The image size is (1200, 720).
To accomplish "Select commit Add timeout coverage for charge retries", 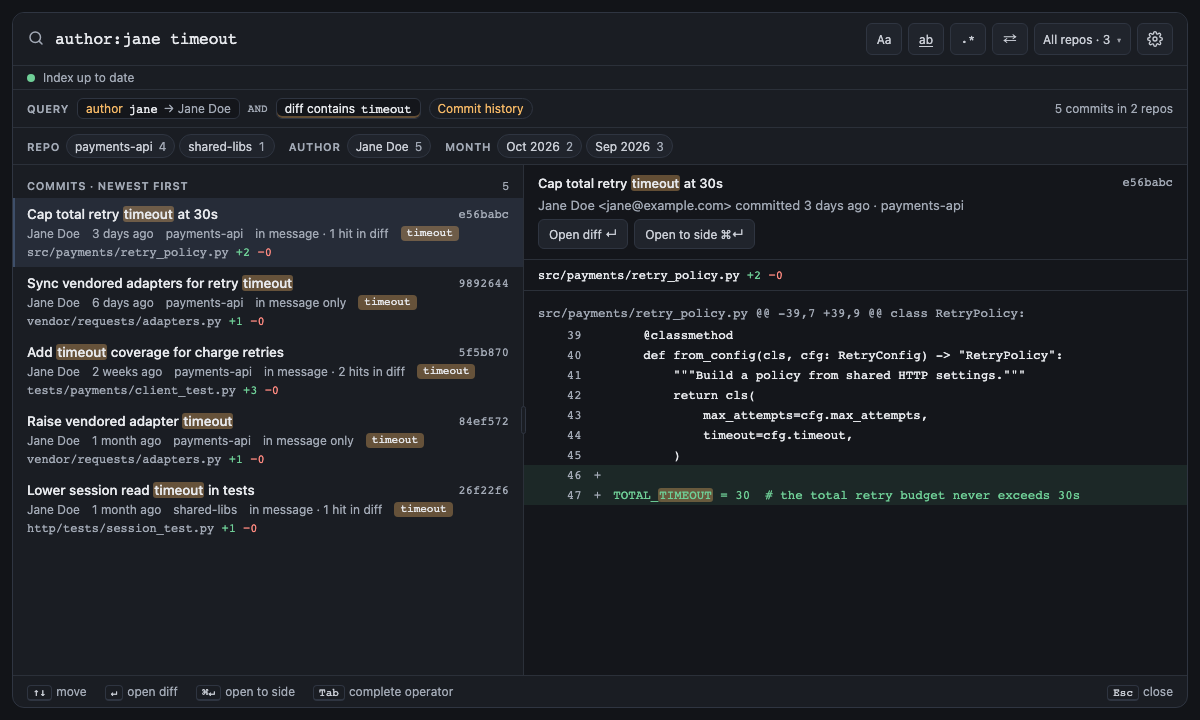I will point(268,371).
